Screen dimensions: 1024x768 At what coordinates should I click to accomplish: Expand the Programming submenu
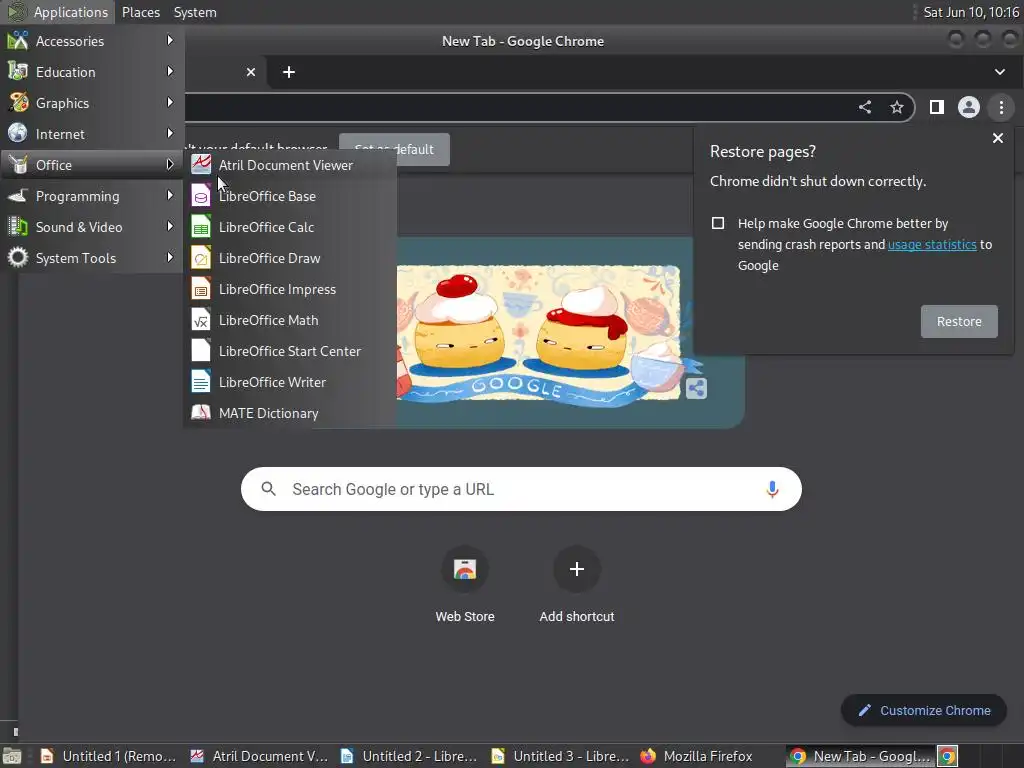pyautogui.click(x=92, y=196)
